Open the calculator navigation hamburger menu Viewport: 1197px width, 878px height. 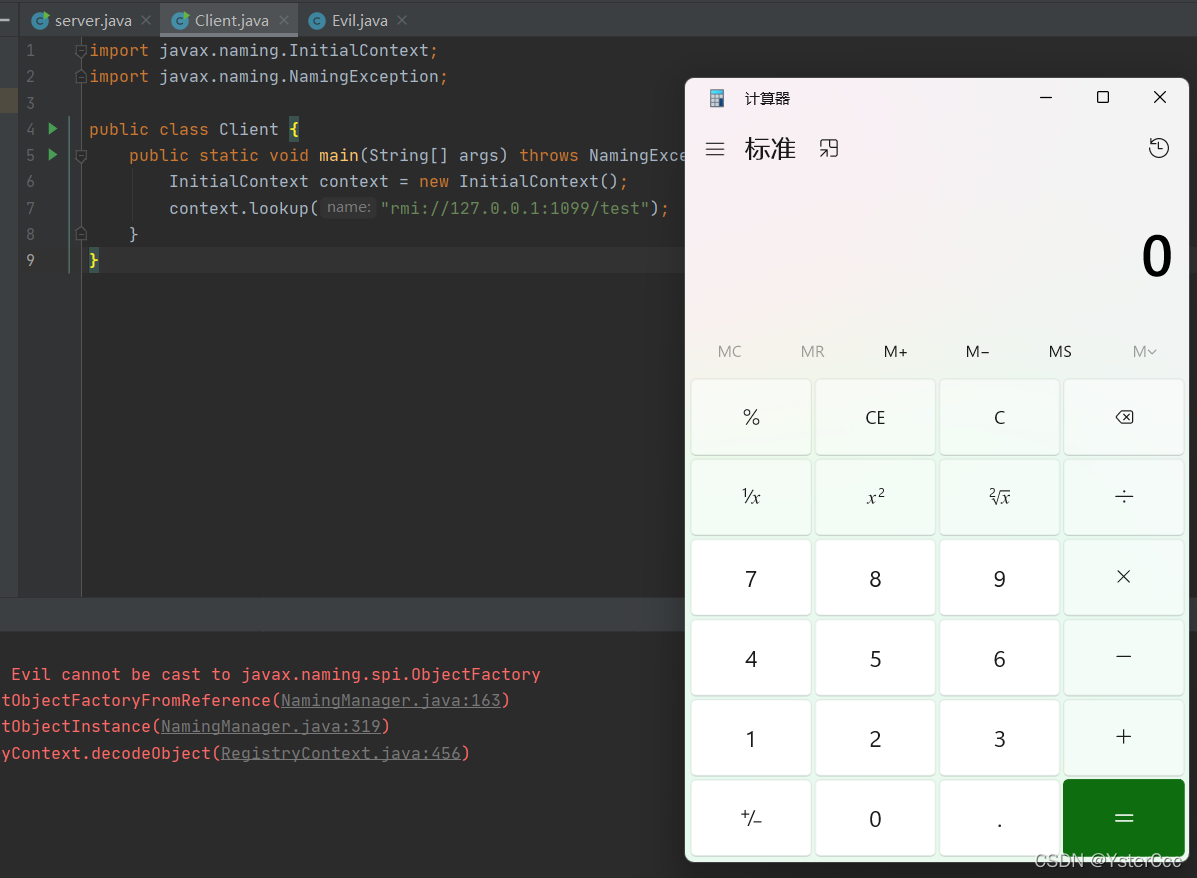click(x=715, y=149)
